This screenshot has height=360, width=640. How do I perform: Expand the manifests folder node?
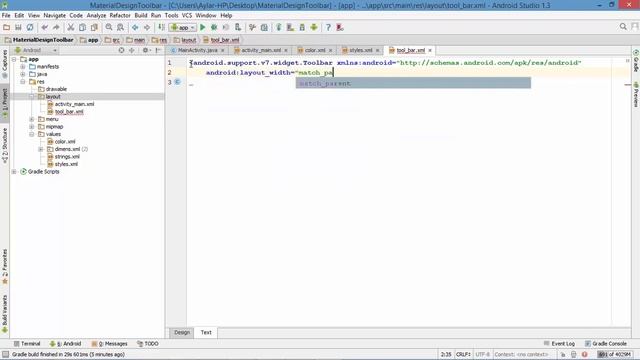(x=23, y=67)
